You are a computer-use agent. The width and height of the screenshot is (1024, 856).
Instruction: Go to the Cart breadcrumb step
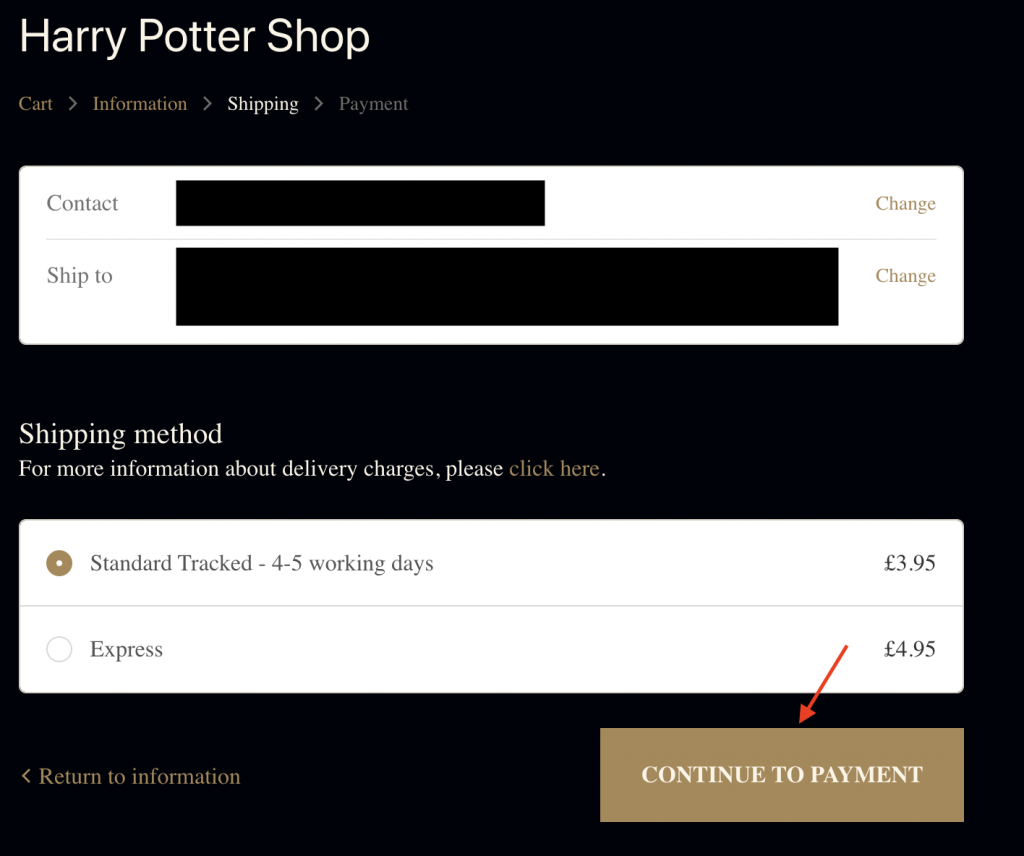click(x=36, y=104)
